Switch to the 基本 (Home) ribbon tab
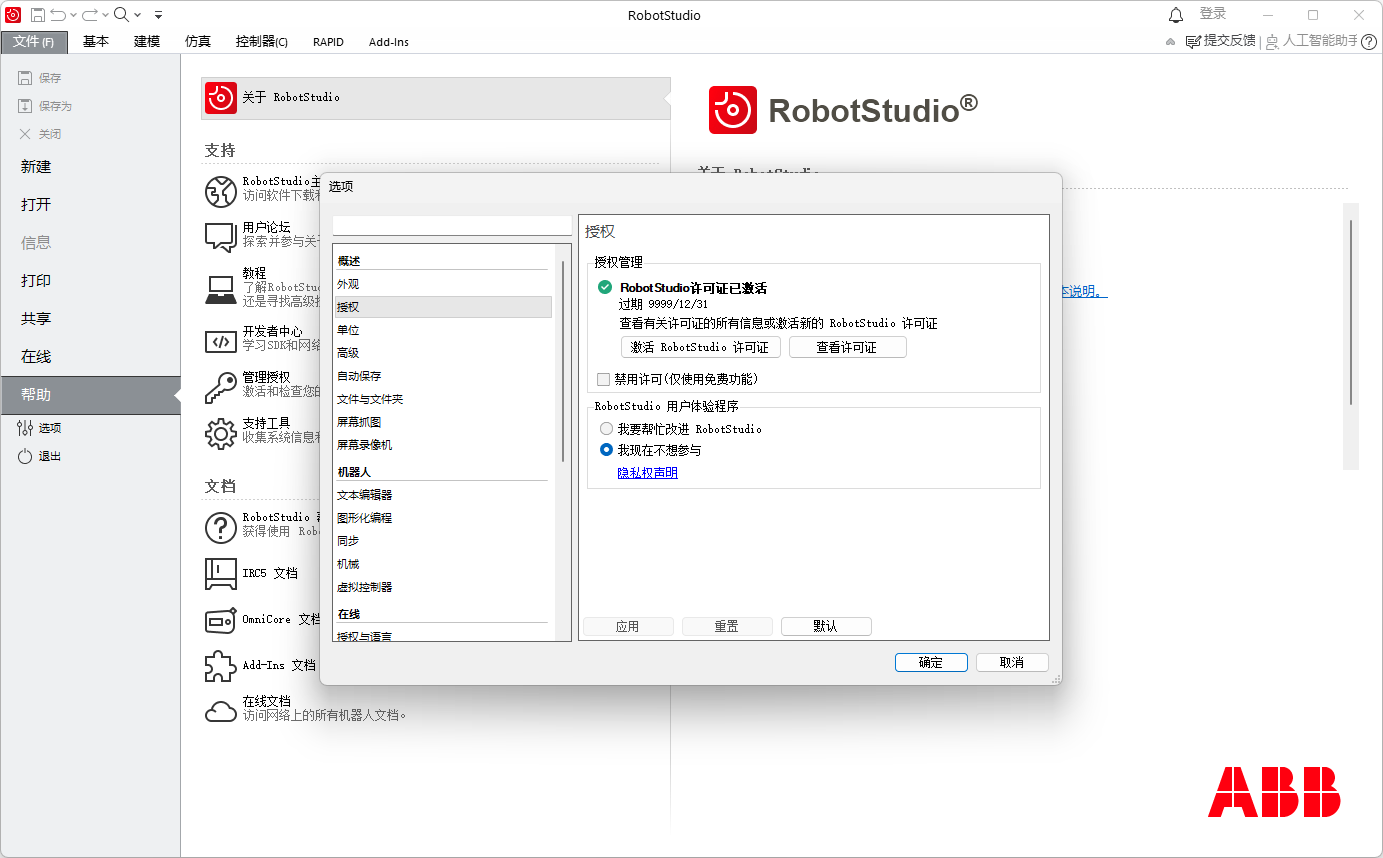 (x=96, y=42)
